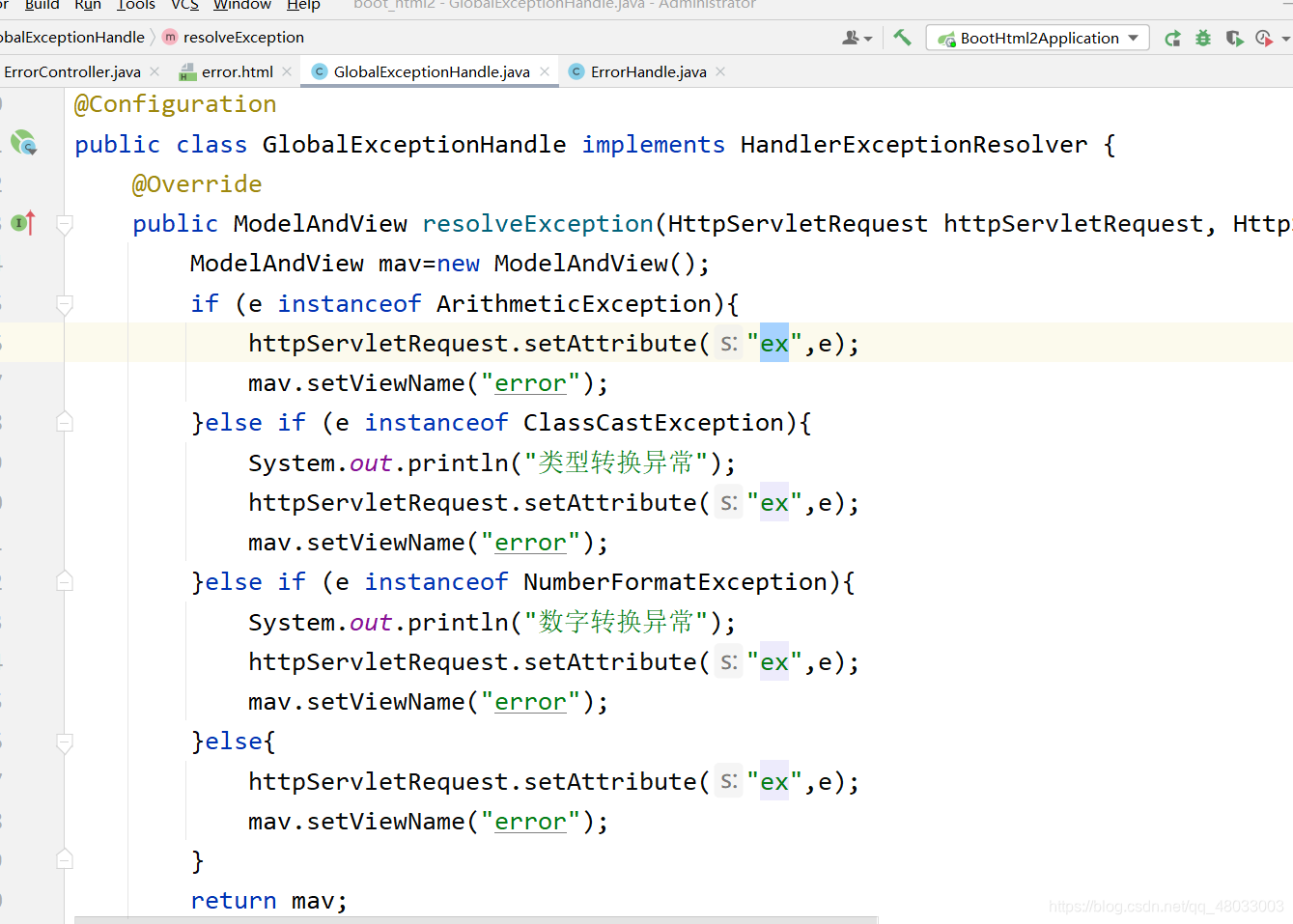Close the ErrorHandle.java tab
The width and height of the screenshot is (1293, 924).
720,71
